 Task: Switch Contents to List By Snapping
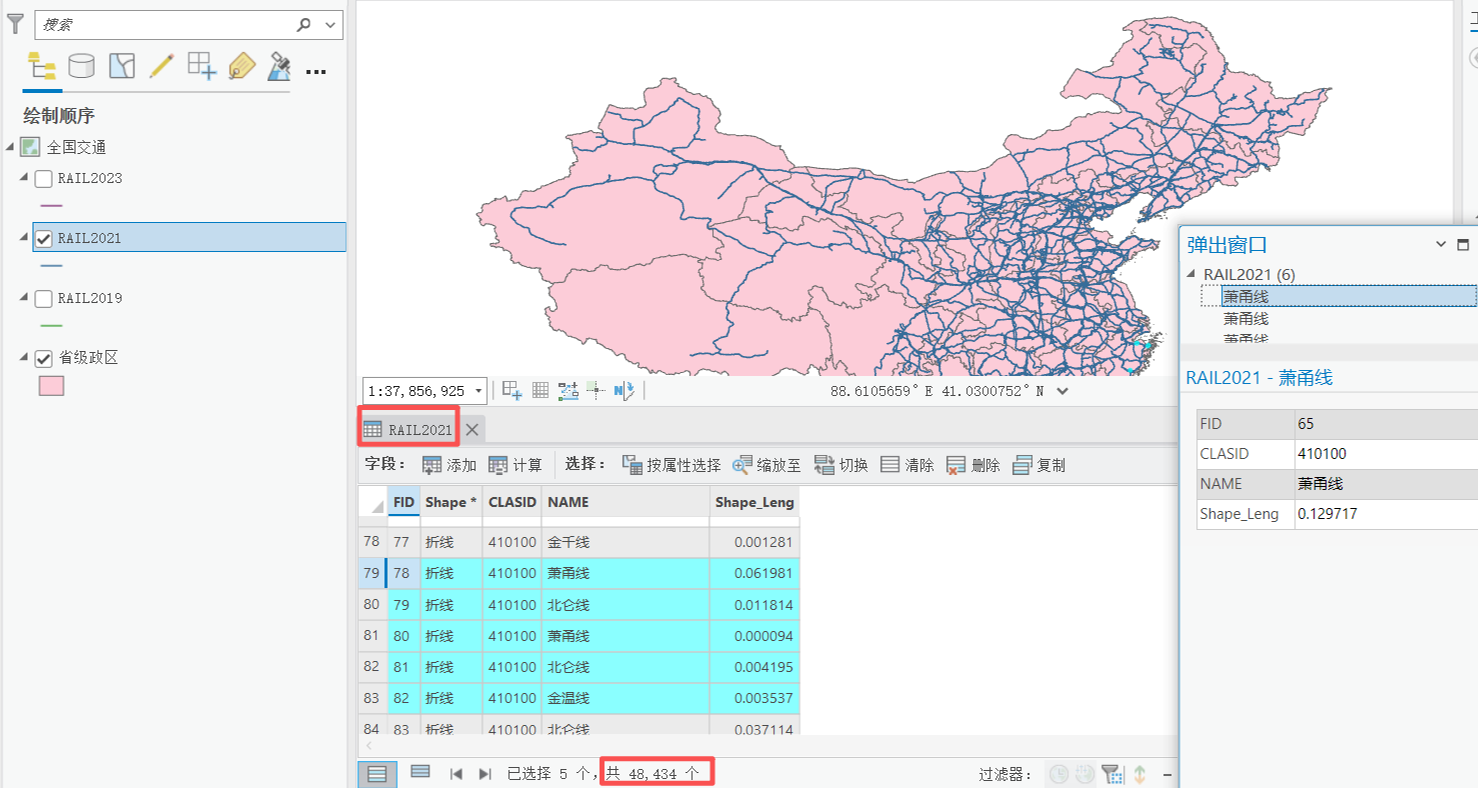[201, 66]
